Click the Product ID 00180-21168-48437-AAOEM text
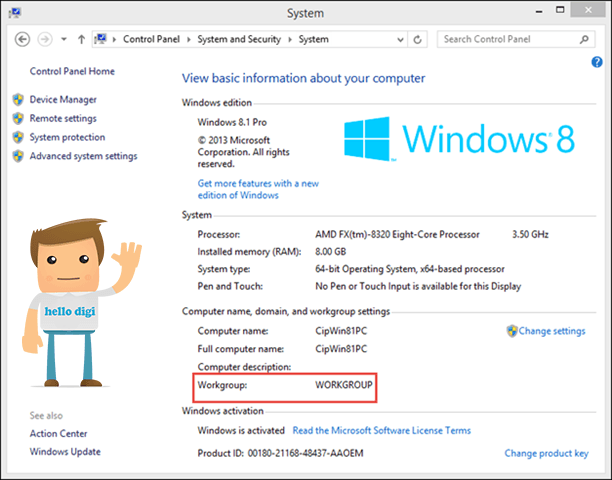 point(280,453)
